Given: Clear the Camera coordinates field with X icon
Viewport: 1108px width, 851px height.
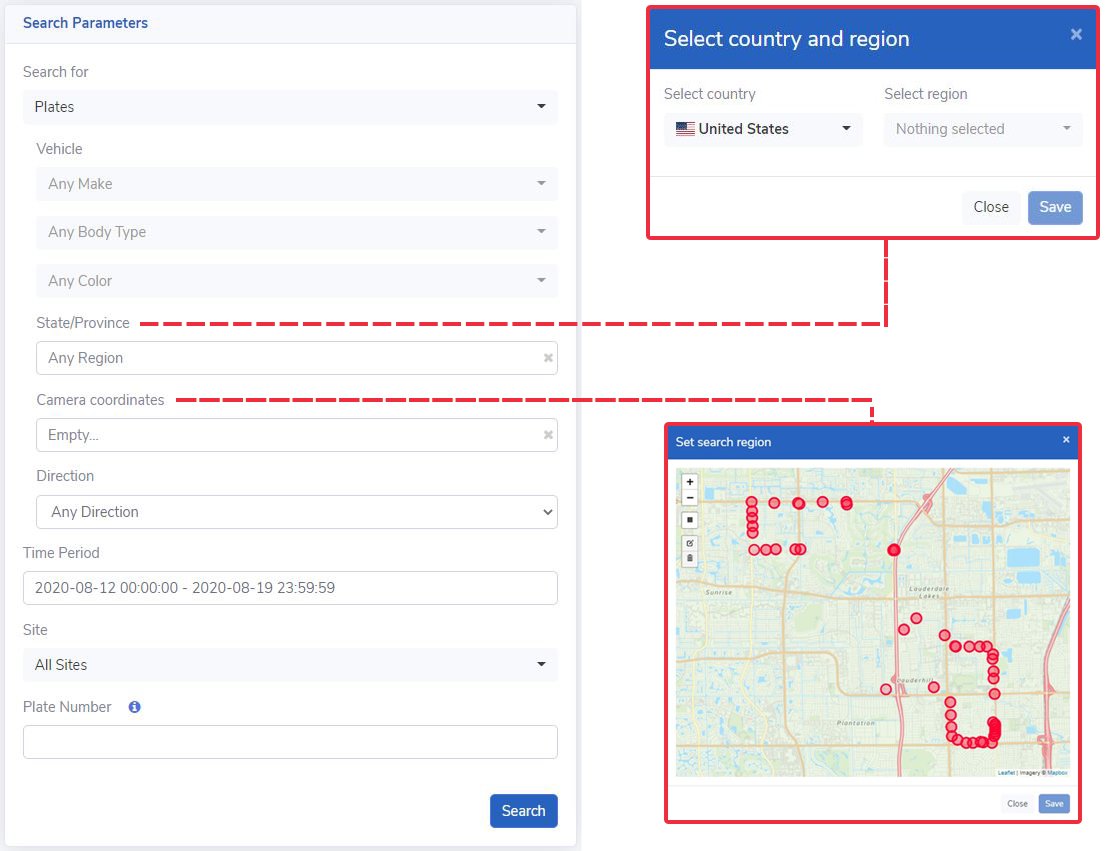Looking at the screenshot, I should pyautogui.click(x=548, y=435).
